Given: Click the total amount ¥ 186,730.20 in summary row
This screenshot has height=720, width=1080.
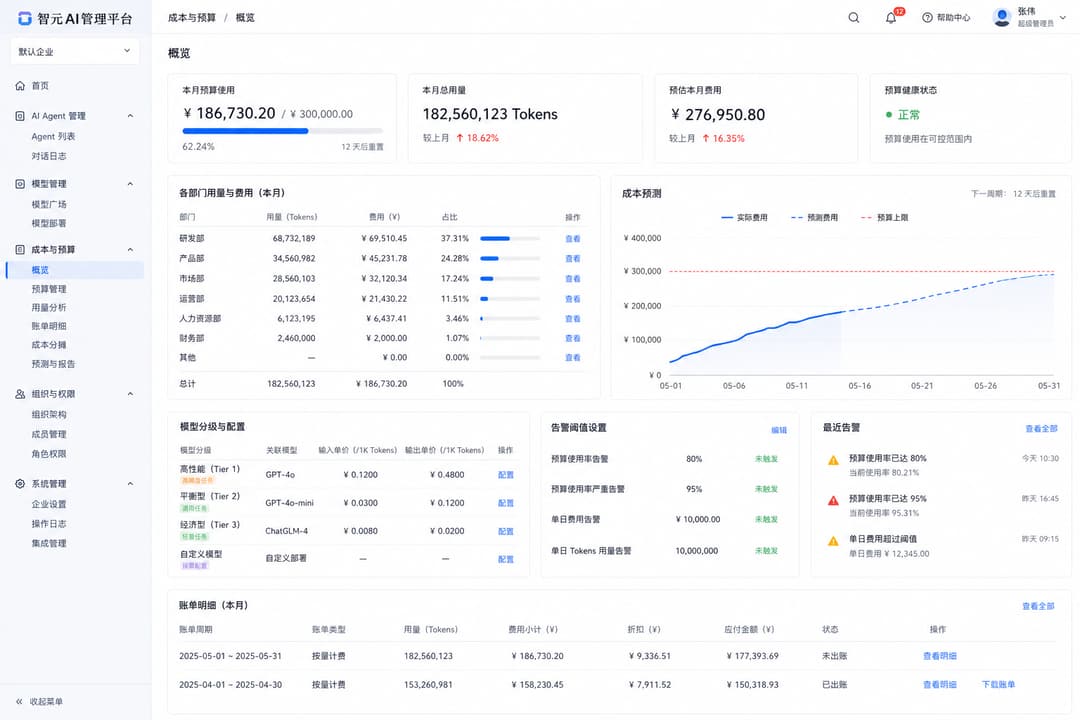Looking at the screenshot, I should point(382,384).
